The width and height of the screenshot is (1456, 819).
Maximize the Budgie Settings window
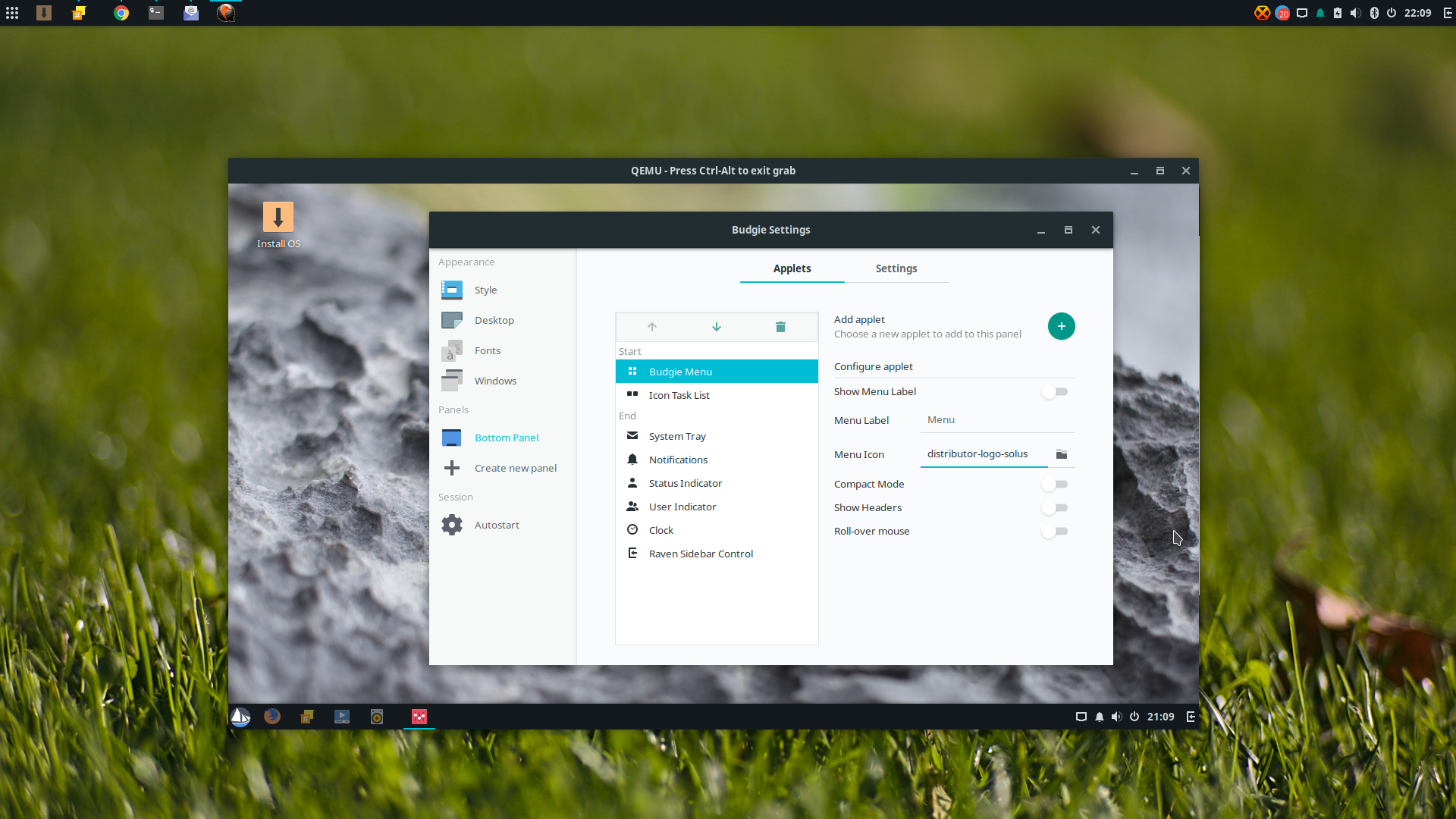[1068, 230]
